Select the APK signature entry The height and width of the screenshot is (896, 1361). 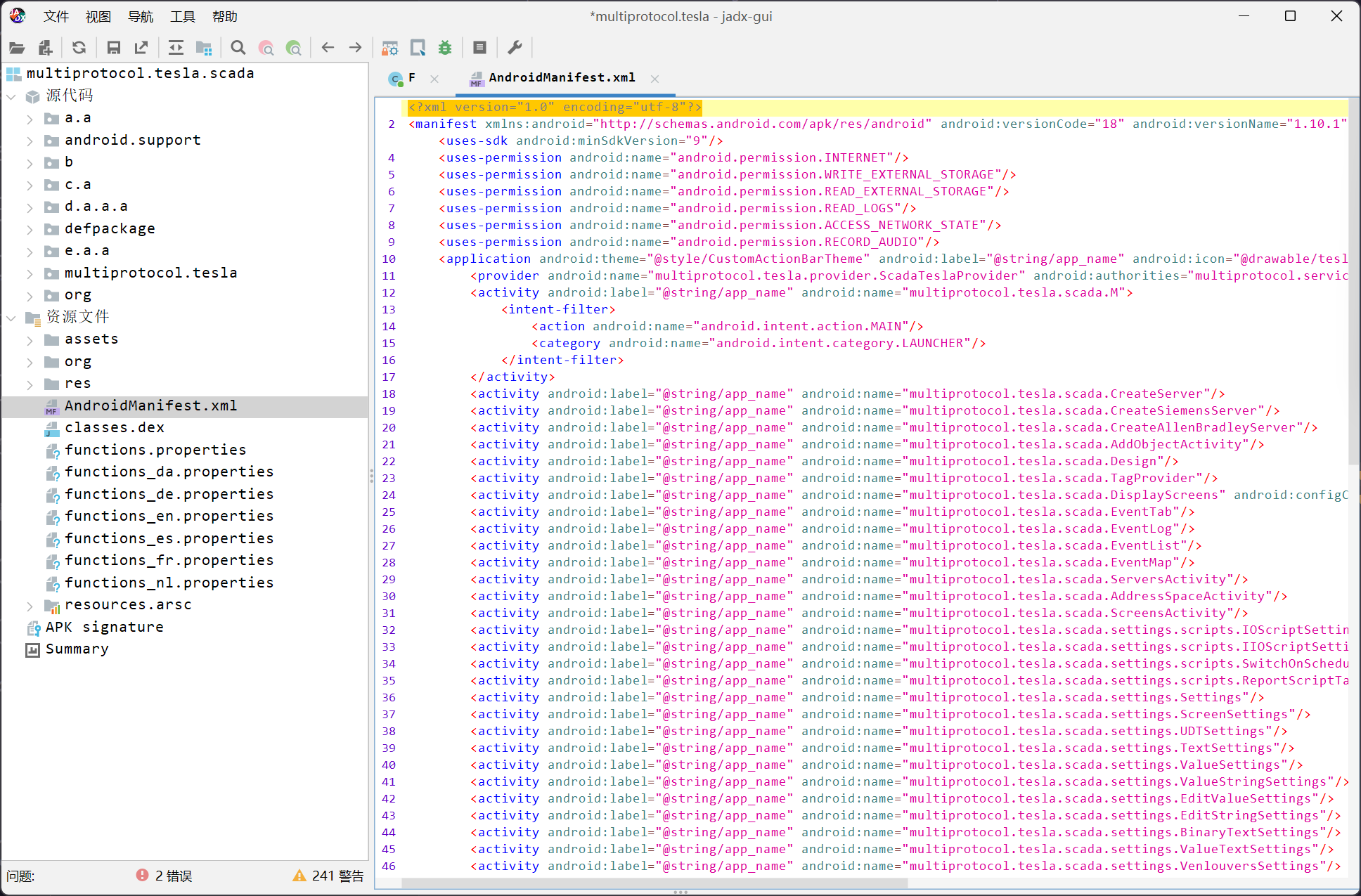point(104,628)
